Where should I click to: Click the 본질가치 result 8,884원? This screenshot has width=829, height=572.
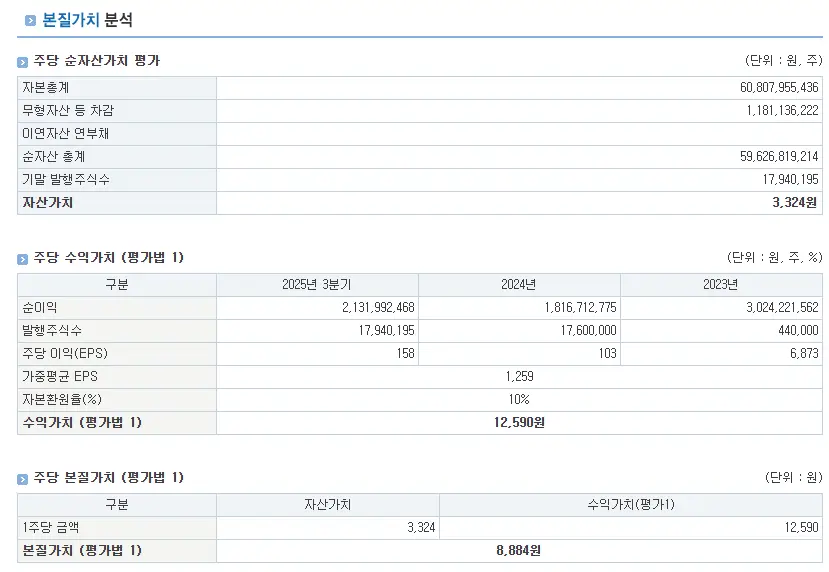pos(519,551)
